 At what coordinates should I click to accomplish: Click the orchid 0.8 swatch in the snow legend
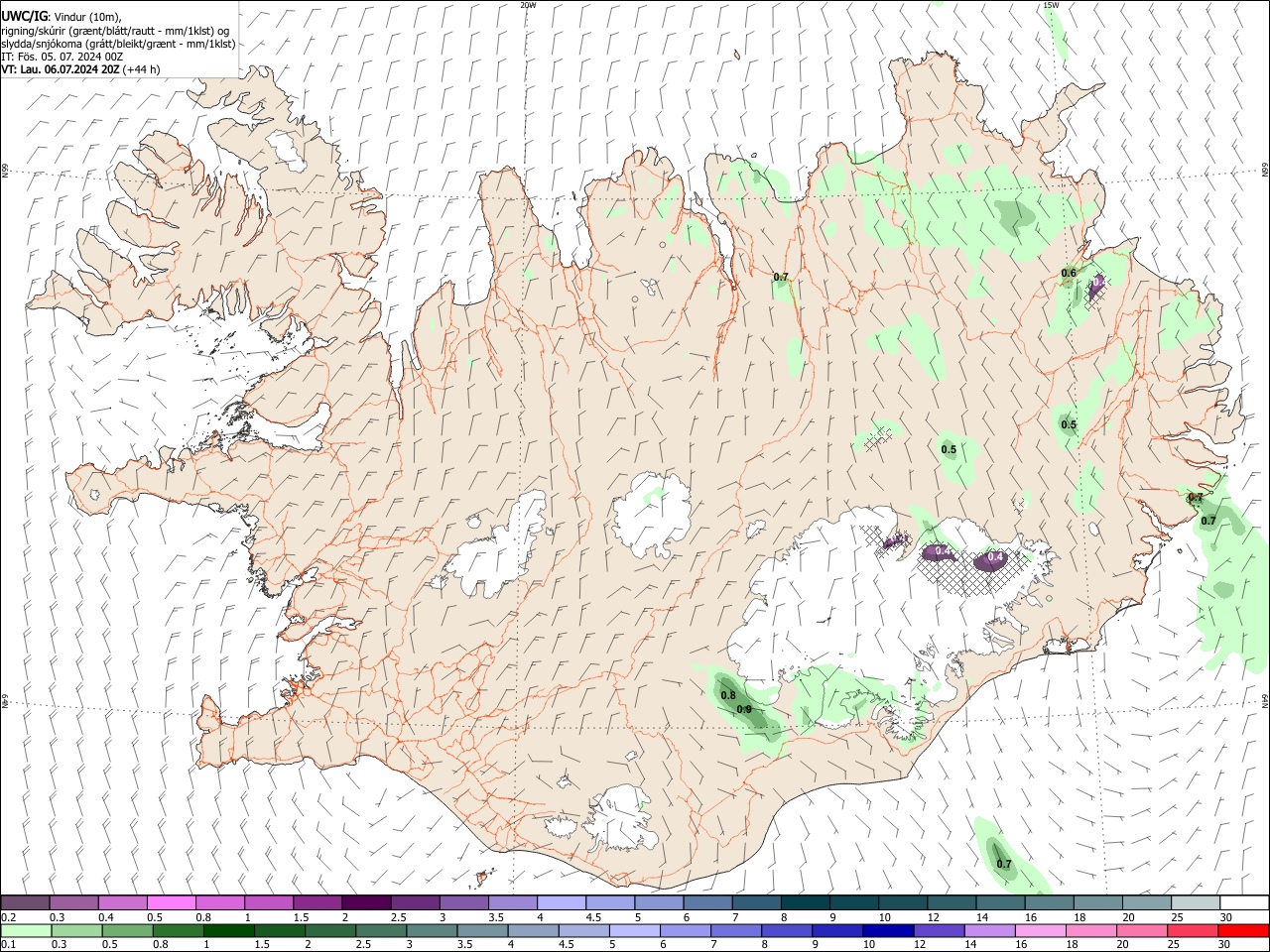[220, 902]
